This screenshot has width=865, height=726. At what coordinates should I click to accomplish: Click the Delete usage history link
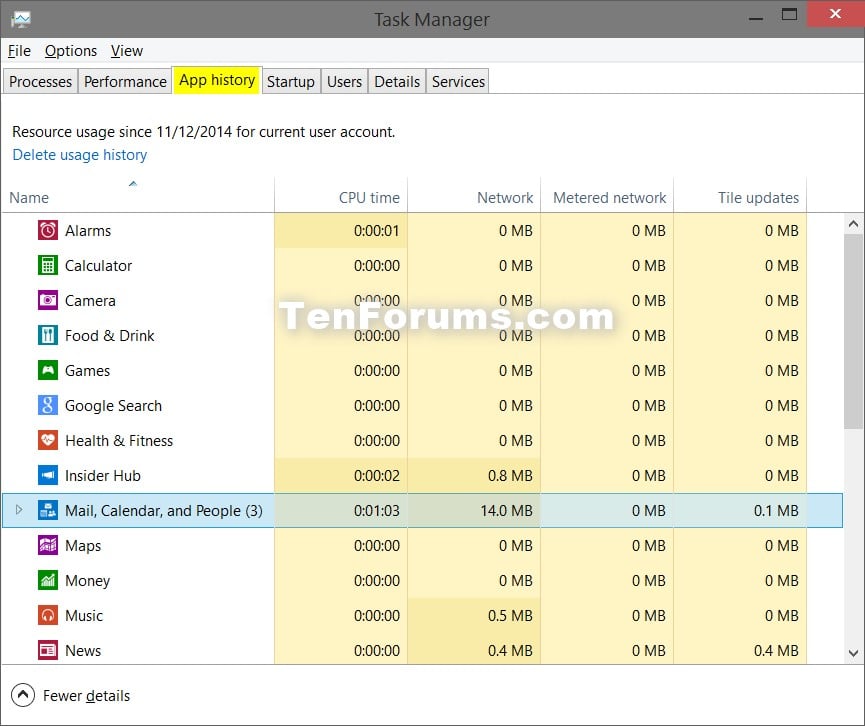[80, 155]
